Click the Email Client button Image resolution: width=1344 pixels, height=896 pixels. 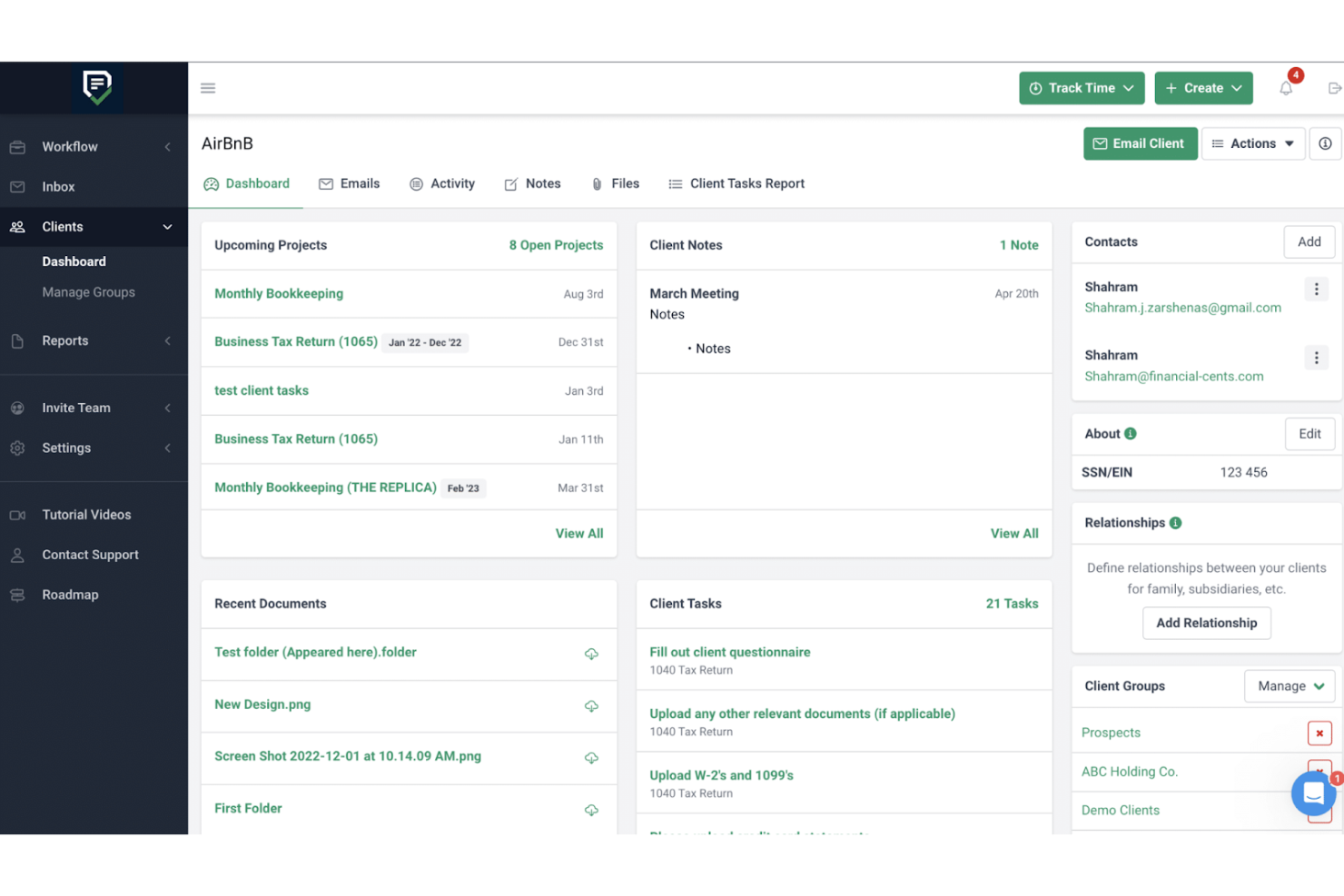click(x=1140, y=143)
